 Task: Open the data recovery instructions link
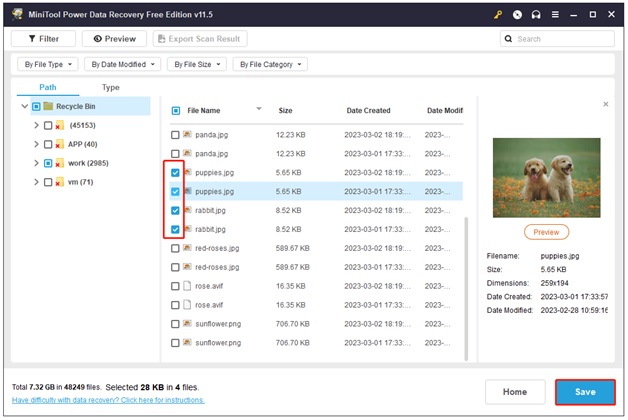[x=108, y=400]
